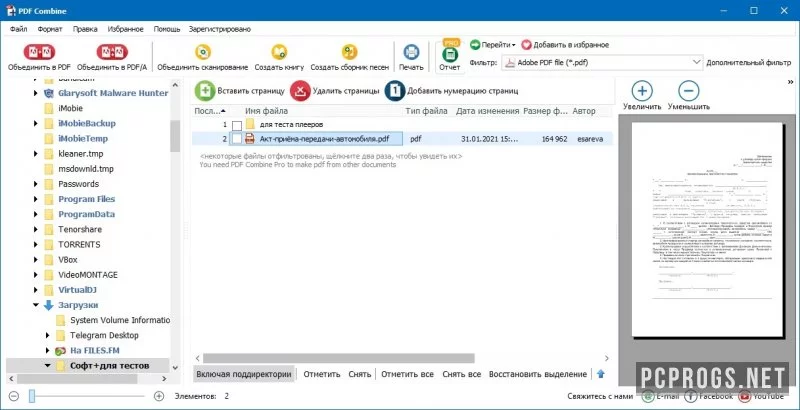Viewport: 800px width, 410px height.
Task: Click the PDF page preview thumbnail
Action: tap(707, 229)
